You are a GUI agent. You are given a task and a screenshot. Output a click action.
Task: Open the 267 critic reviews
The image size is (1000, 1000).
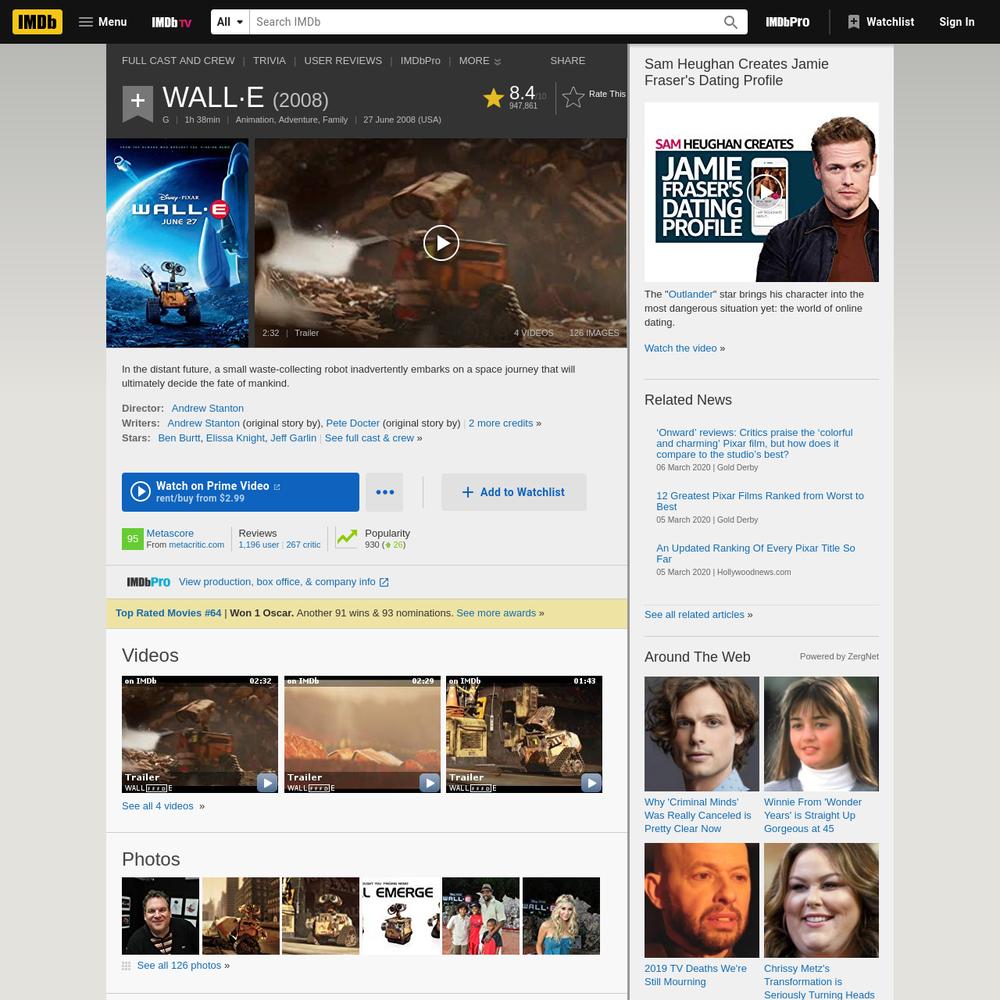(x=303, y=545)
